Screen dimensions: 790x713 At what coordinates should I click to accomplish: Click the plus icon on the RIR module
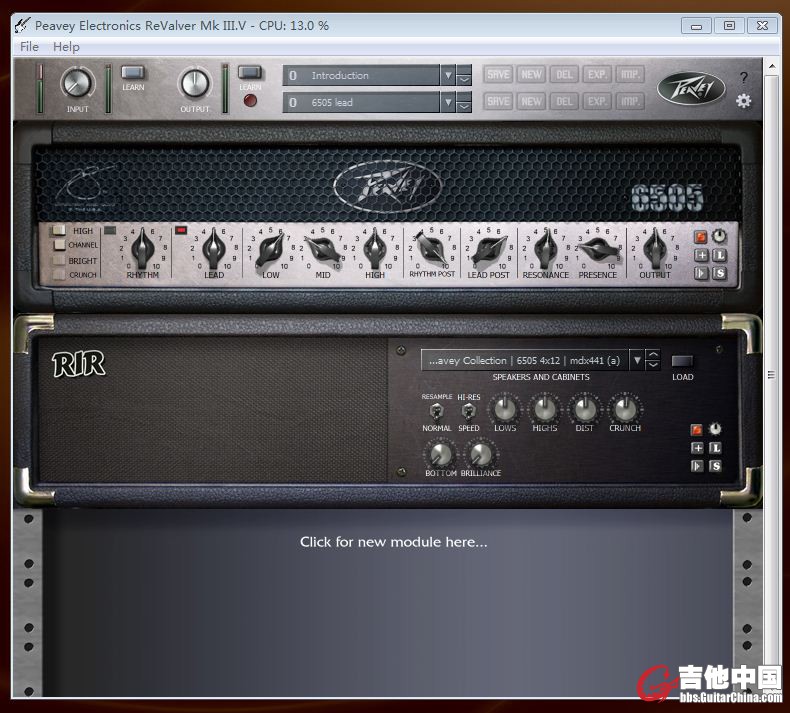697,447
